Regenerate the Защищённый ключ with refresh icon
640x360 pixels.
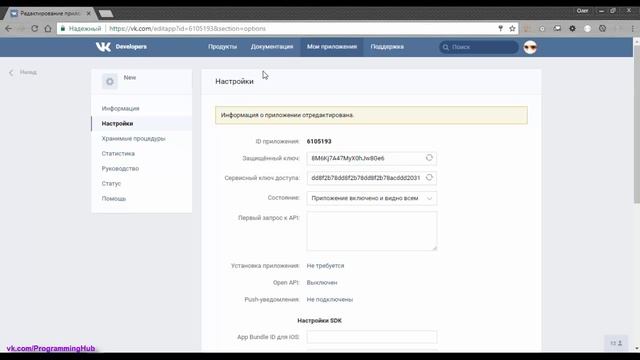429,158
